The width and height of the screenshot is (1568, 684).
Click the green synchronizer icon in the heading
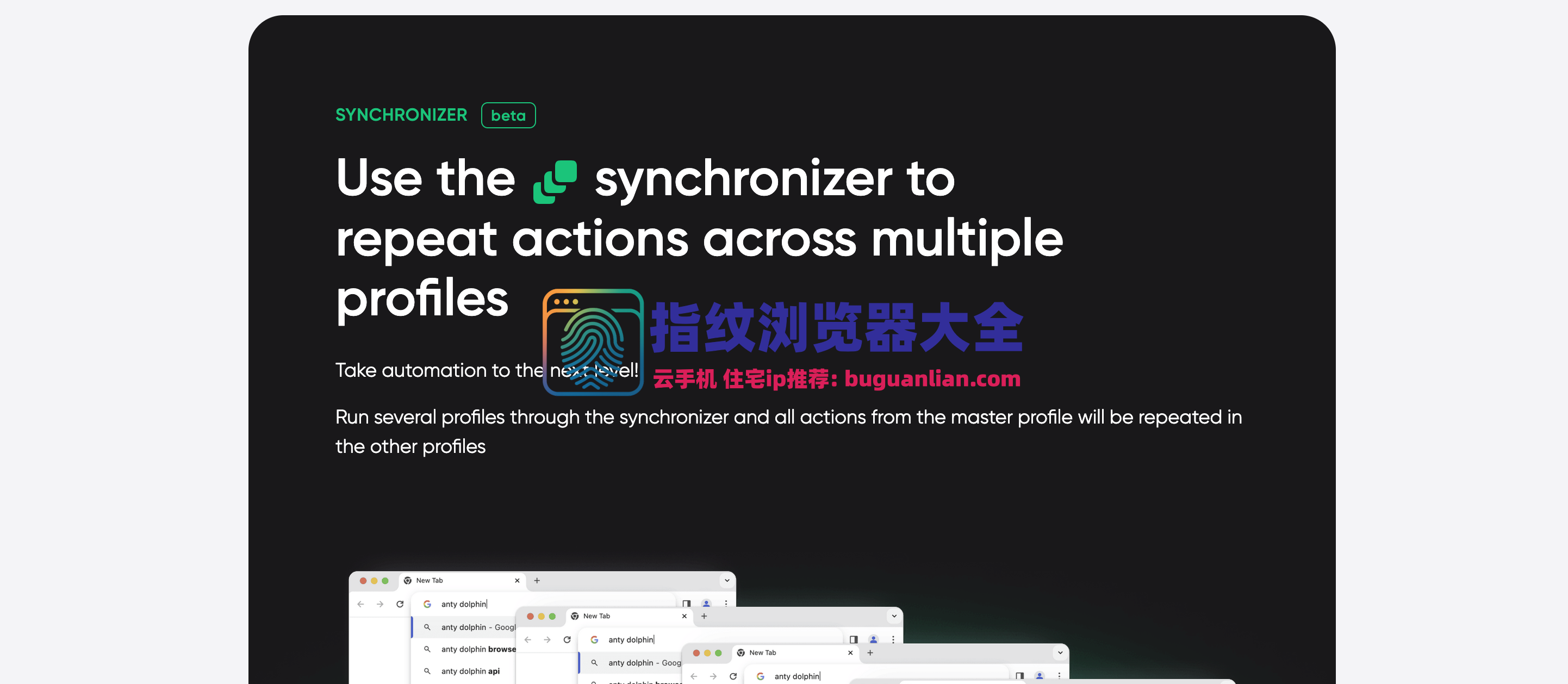click(x=555, y=182)
